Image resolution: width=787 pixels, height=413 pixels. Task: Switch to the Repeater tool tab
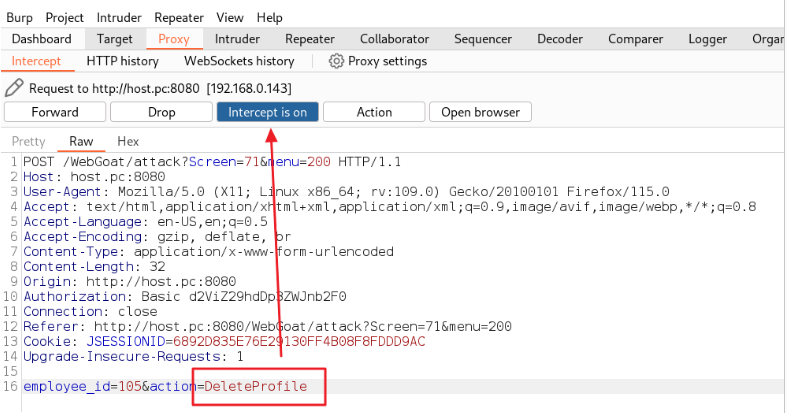310,39
